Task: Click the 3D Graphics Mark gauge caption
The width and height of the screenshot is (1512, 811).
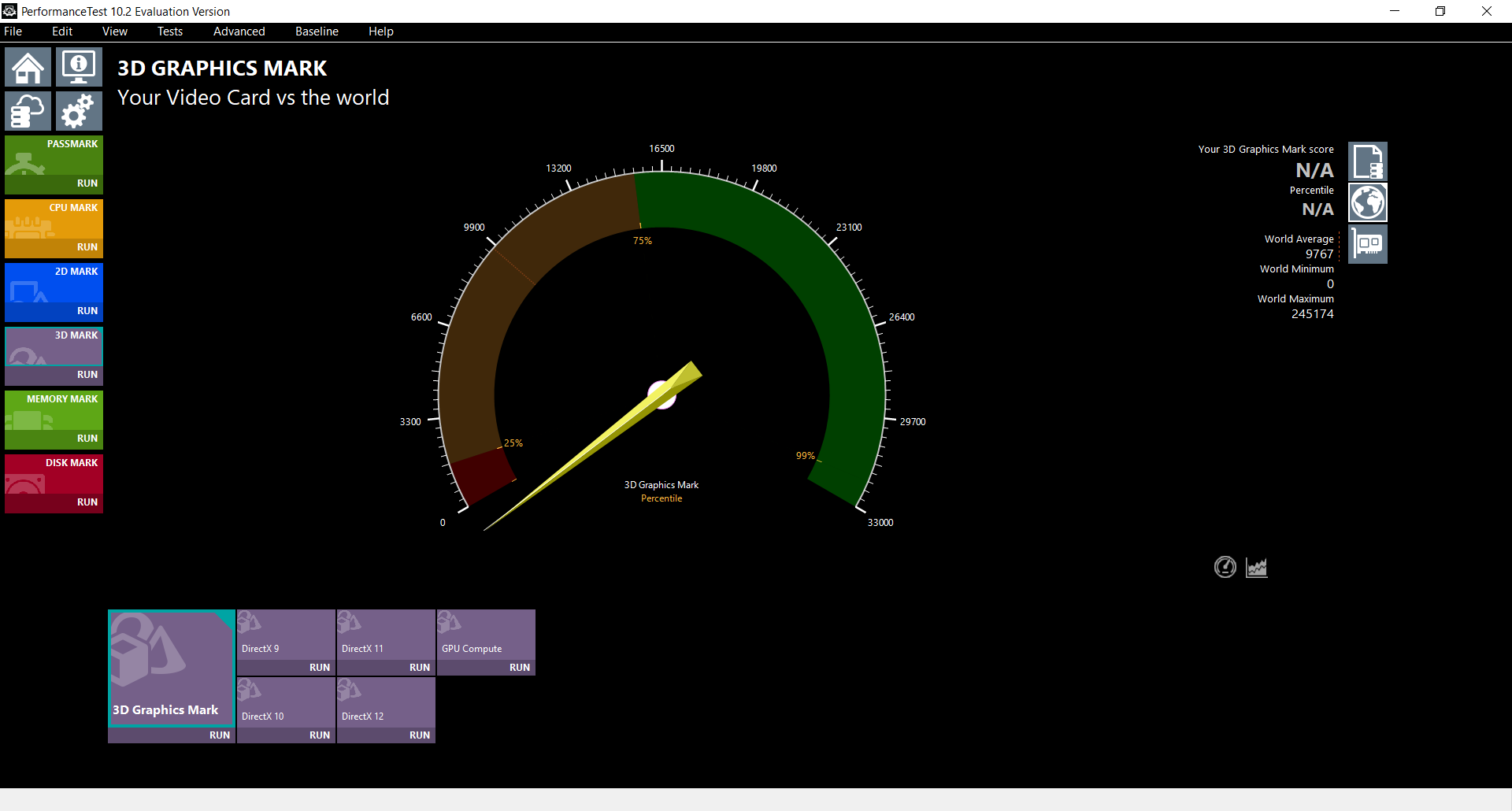Action: (x=661, y=485)
